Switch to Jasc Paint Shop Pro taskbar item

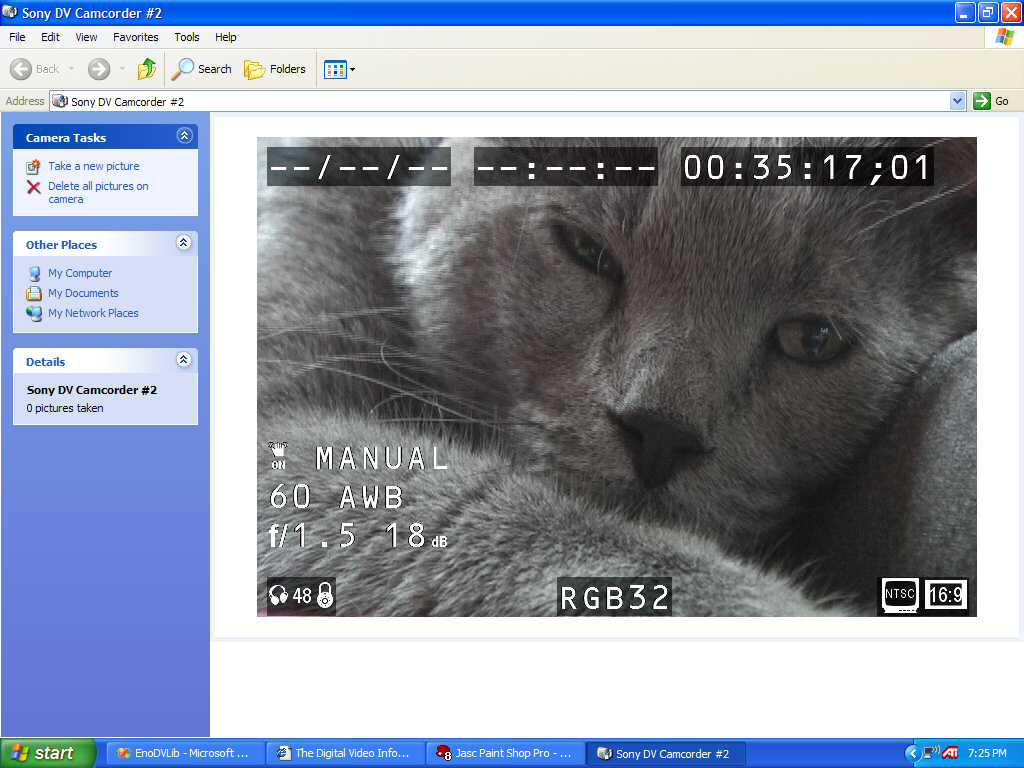click(505, 753)
